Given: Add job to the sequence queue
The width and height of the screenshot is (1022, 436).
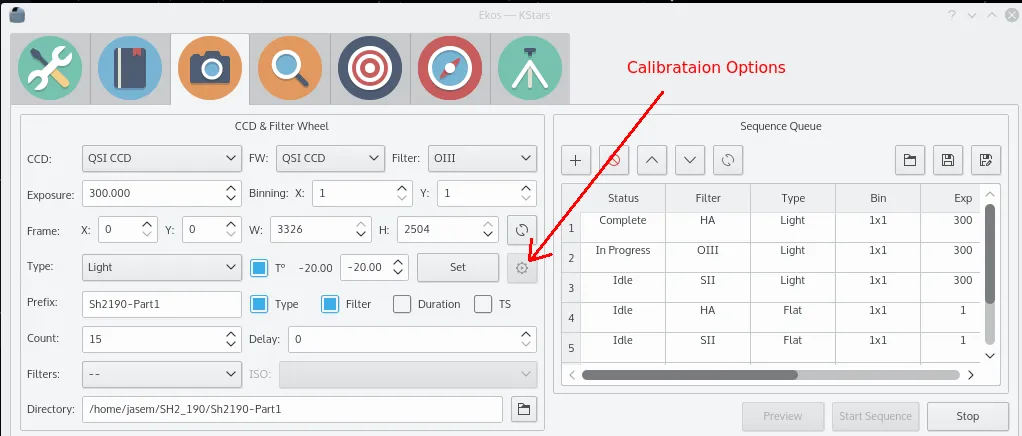Looking at the screenshot, I should pyautogui.click(x=576, y=160).
